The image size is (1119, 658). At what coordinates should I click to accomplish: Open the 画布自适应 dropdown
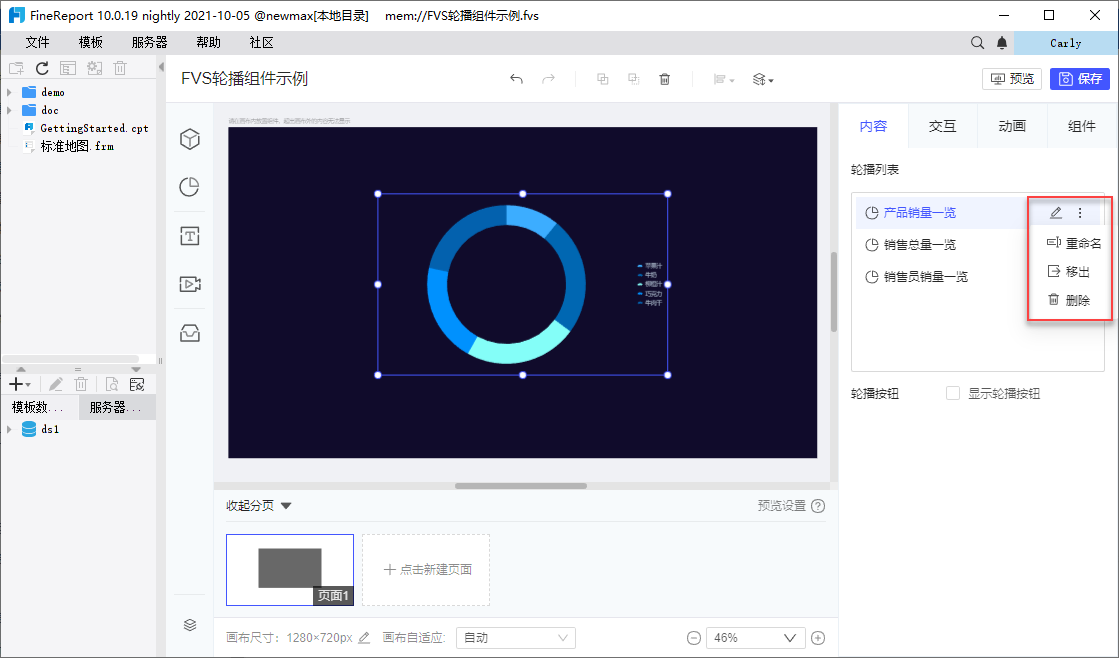[x=516, y=638]
